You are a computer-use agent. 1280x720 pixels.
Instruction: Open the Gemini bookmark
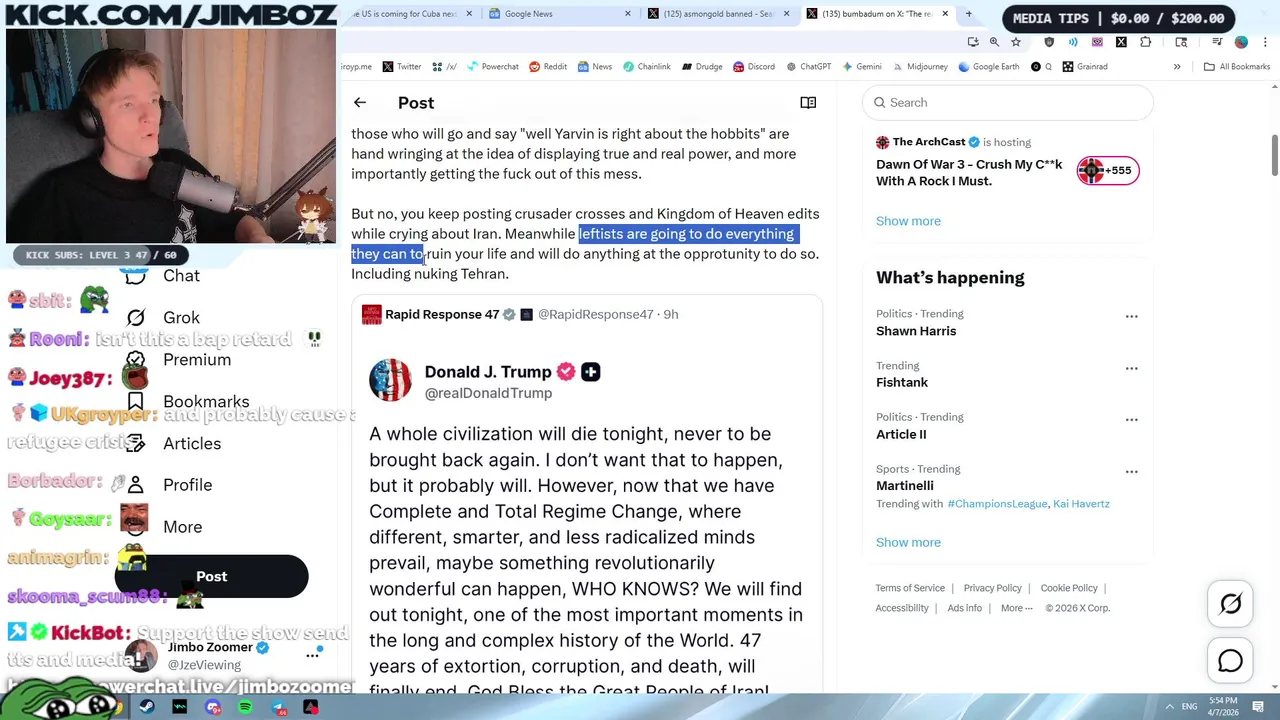(x=861, y=66)
